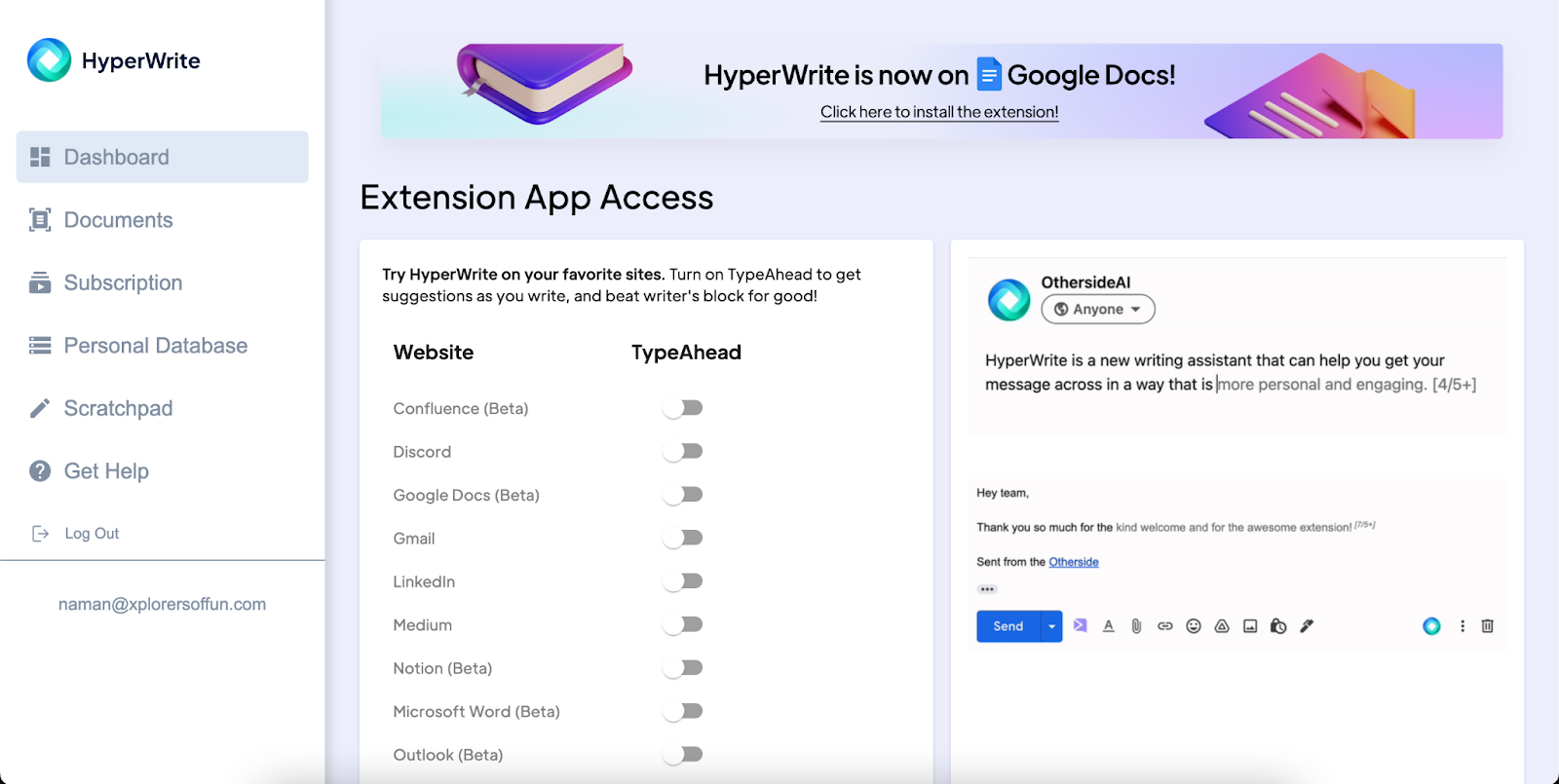Open more options three-dot menu in email
Screen dimensions: 1559x784
(1462, 626)
